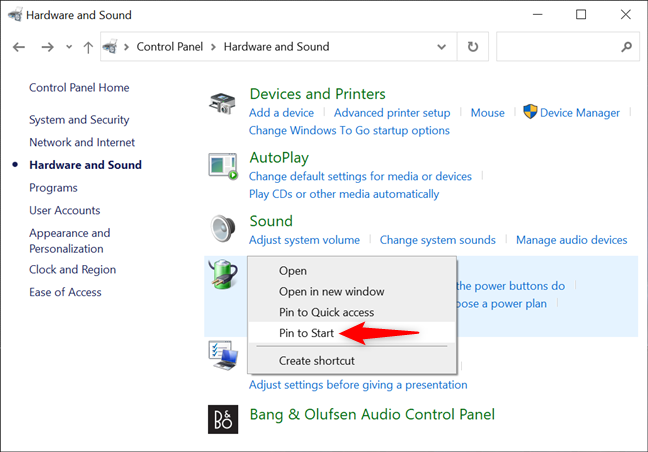Click the Bang & Olufsen B&O icon

(x=223, y=419)
